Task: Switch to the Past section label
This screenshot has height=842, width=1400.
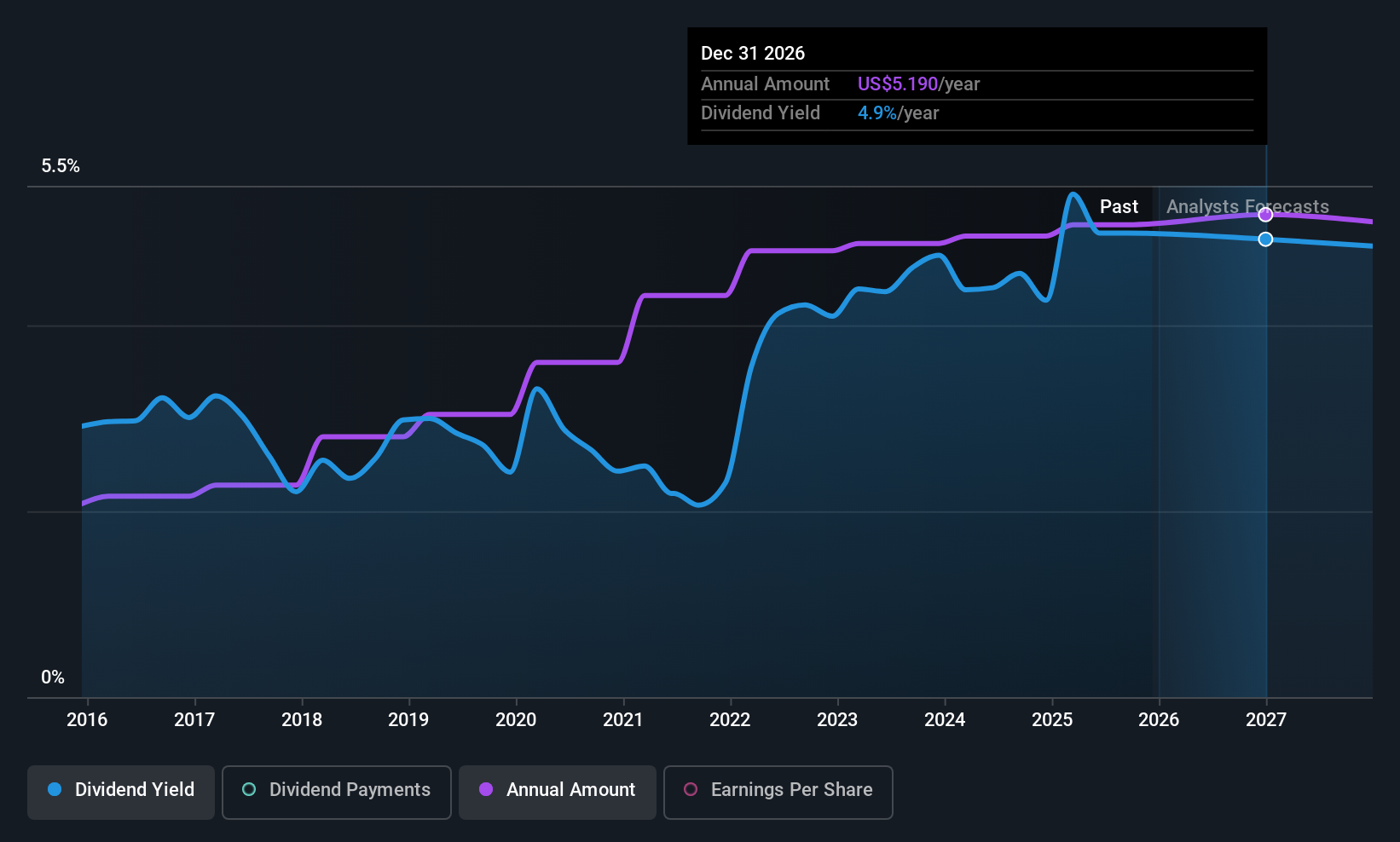Action: 1119,206
